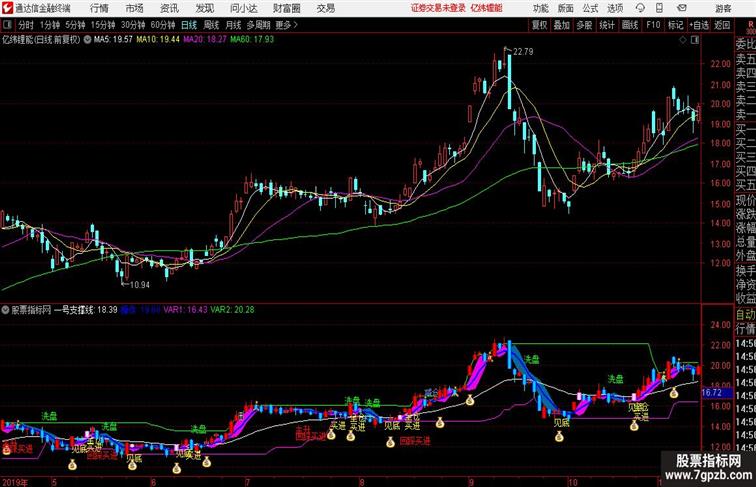Viewport: 756px width, 487px height.
Task: Click the 统计 statistics button
Action: coord(607,25)
